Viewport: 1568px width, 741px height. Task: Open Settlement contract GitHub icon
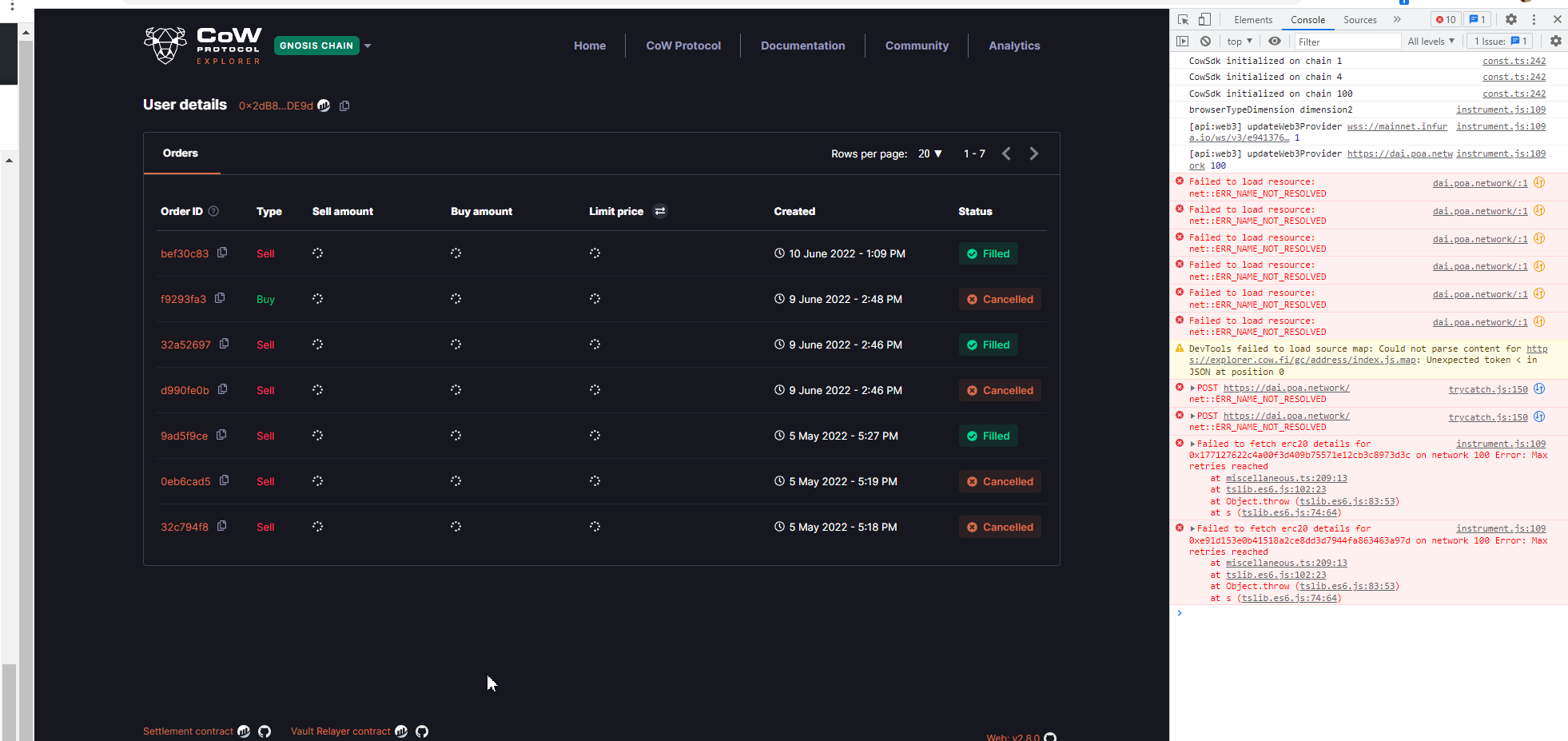pos(265,731)
